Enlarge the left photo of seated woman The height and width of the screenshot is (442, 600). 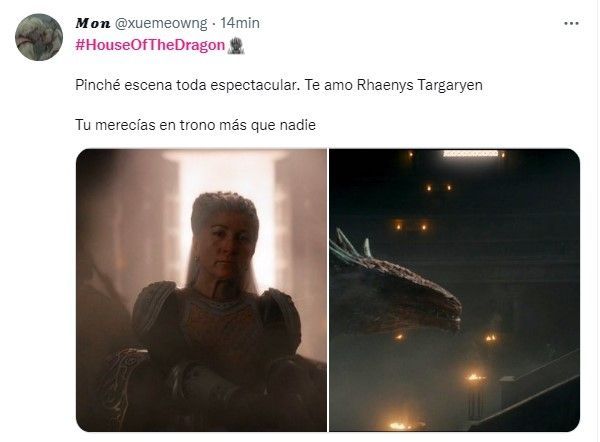[x=201, y=290]
